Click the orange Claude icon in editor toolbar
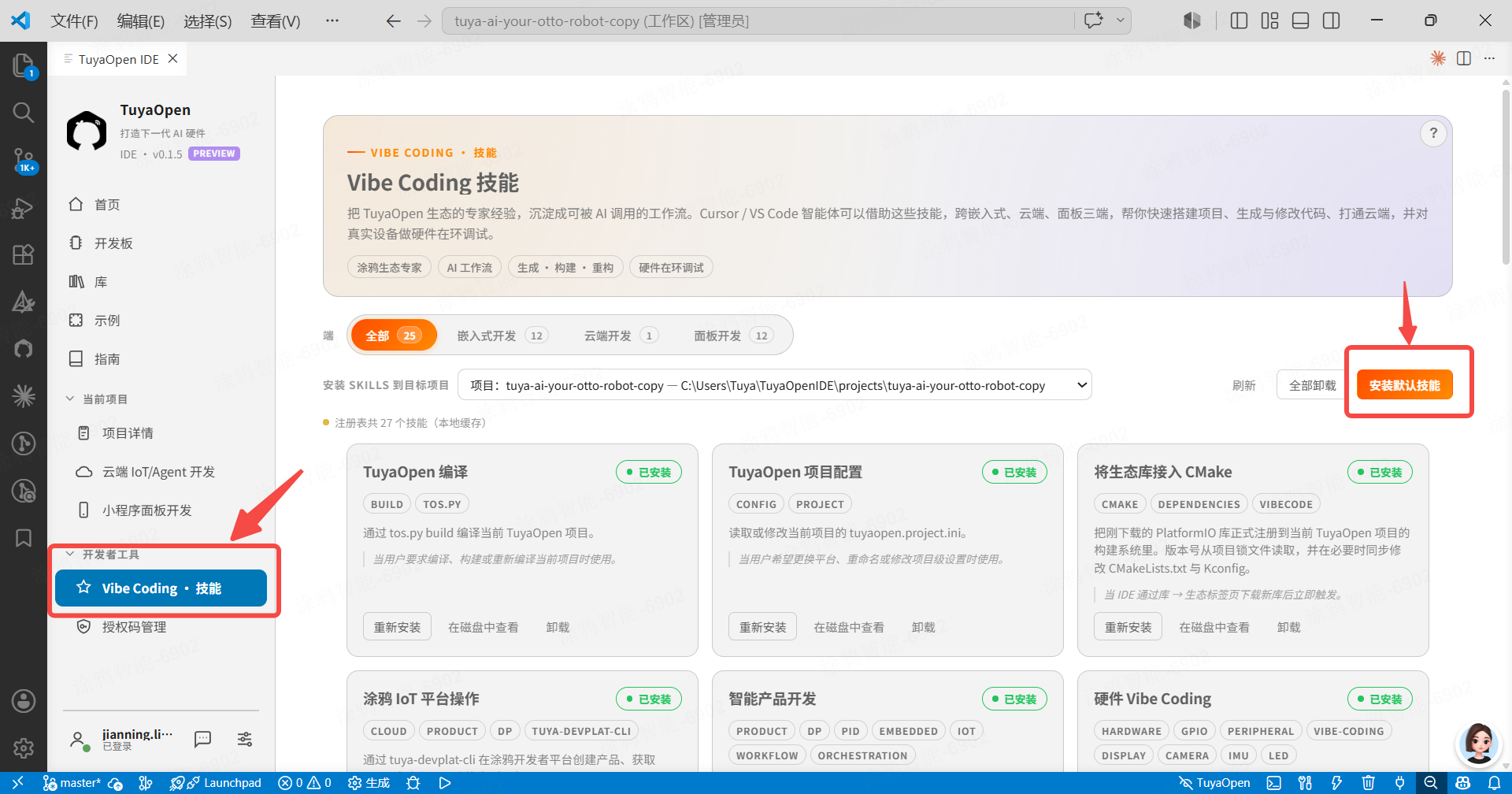This screenshot has height=794, width=1512. pyautogui.click(x=1438, y=58)
